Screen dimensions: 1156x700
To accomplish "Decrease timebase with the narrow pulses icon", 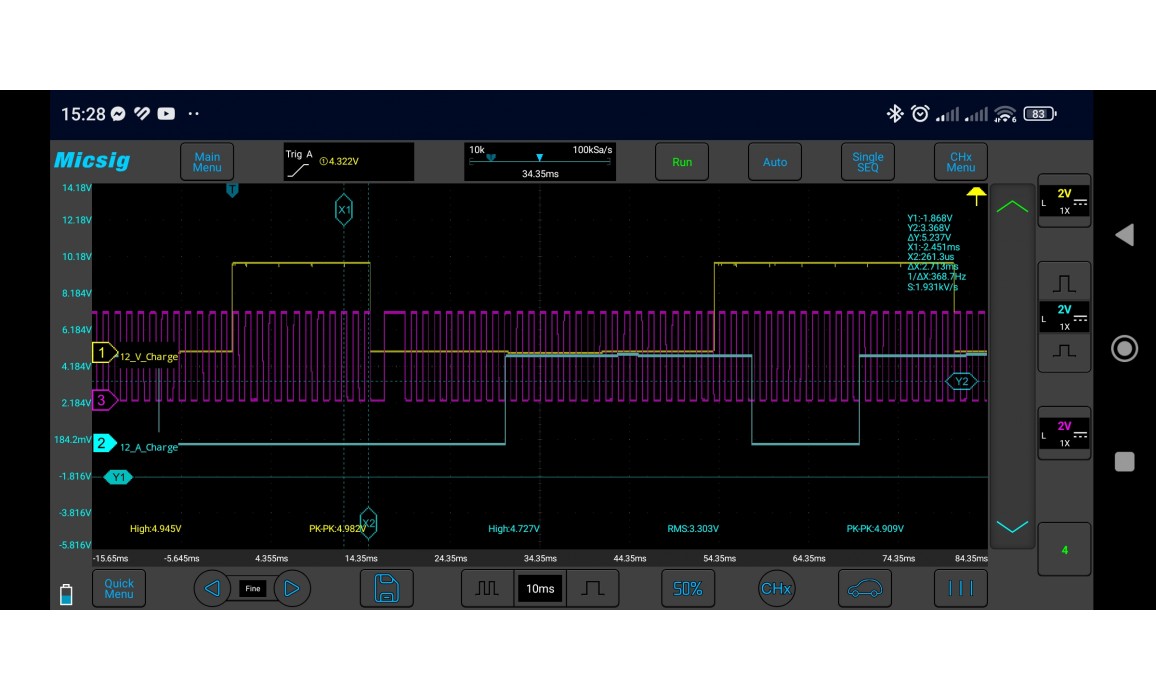I will (487, 588).
